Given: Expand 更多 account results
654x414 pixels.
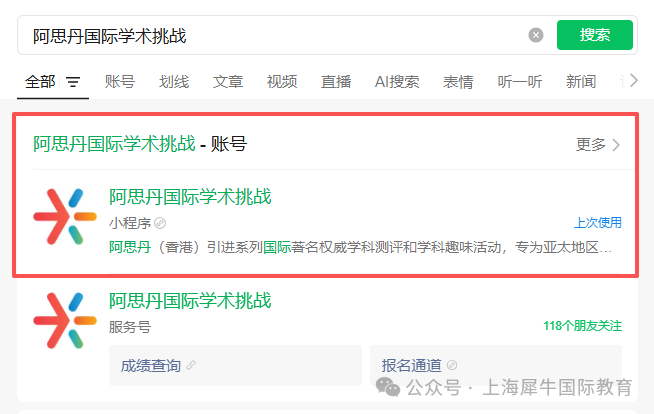Looking at the screenshot, I should 598,145.
